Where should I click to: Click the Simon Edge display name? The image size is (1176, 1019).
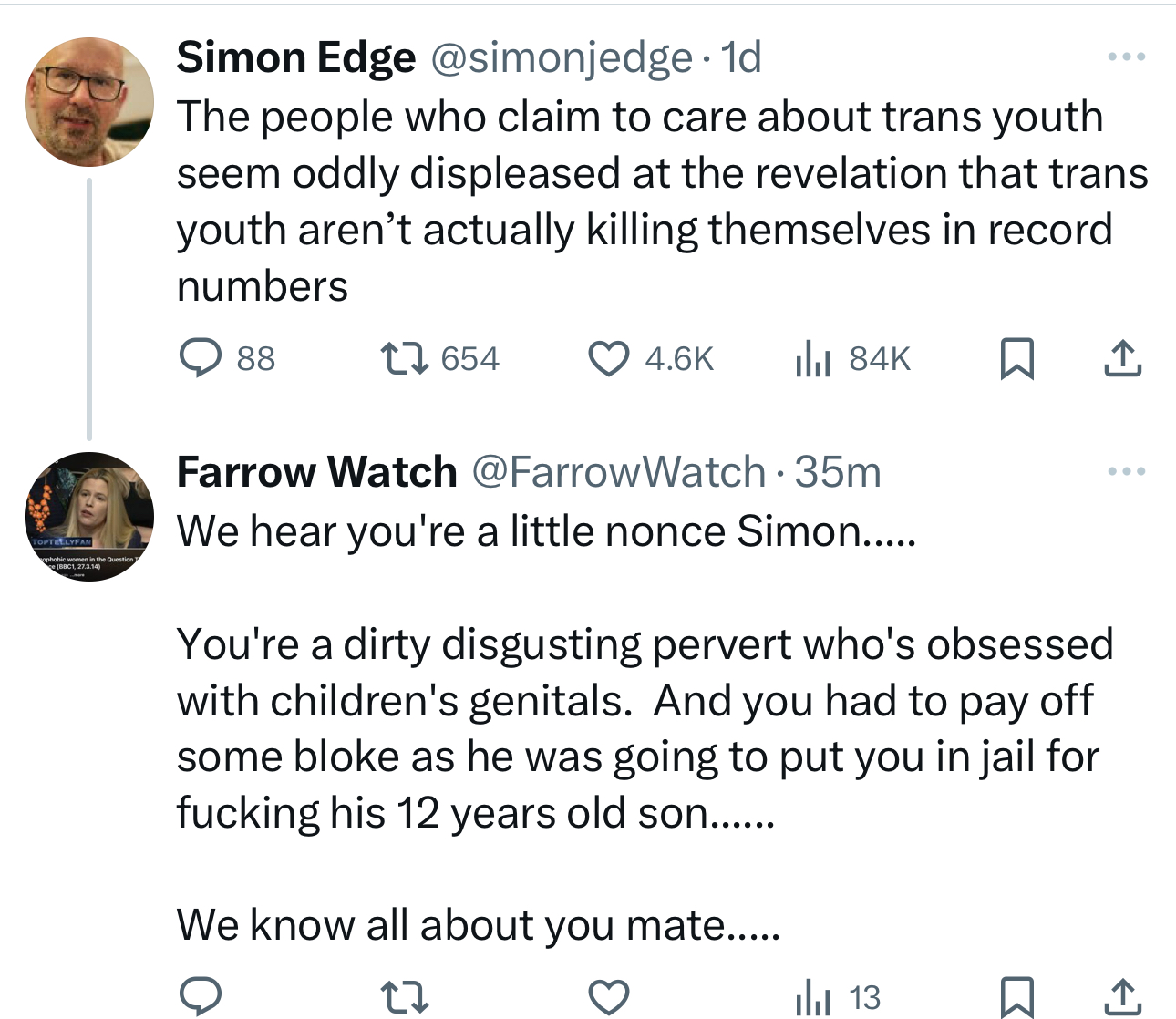click(295, 58)
